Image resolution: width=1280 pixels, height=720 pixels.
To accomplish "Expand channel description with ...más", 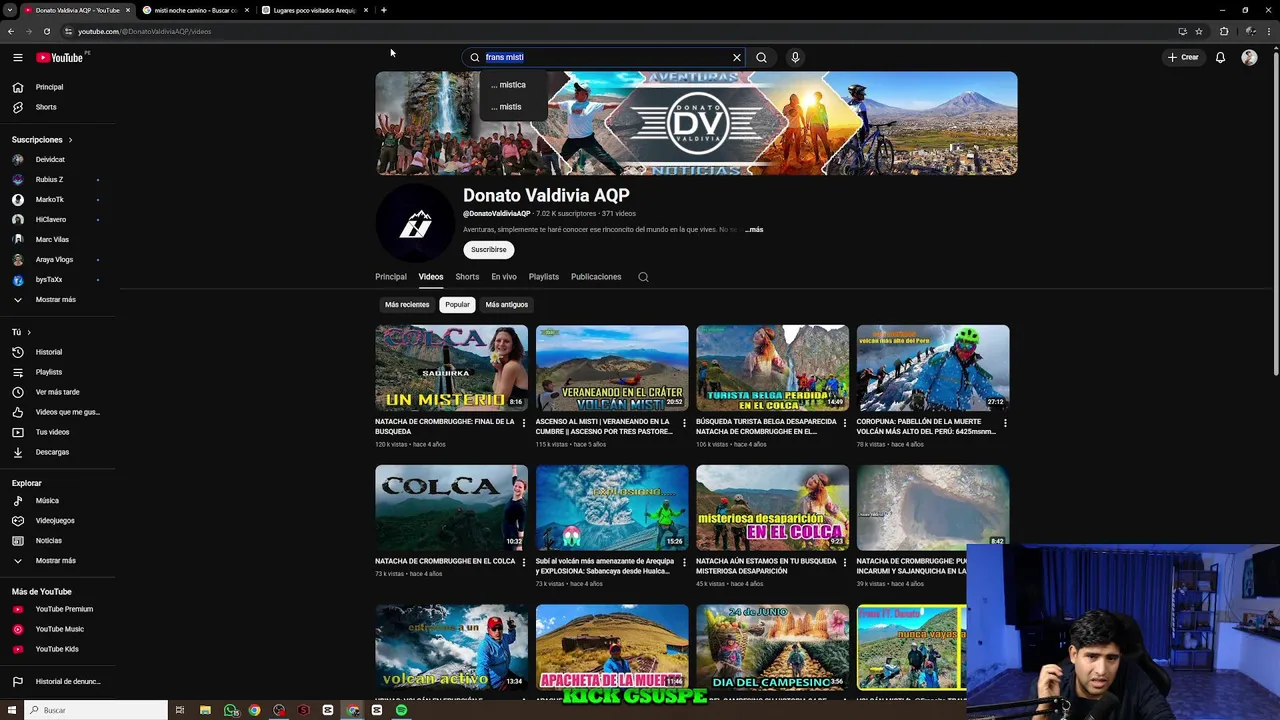I will pyautogui.click(x=754, y=230).
